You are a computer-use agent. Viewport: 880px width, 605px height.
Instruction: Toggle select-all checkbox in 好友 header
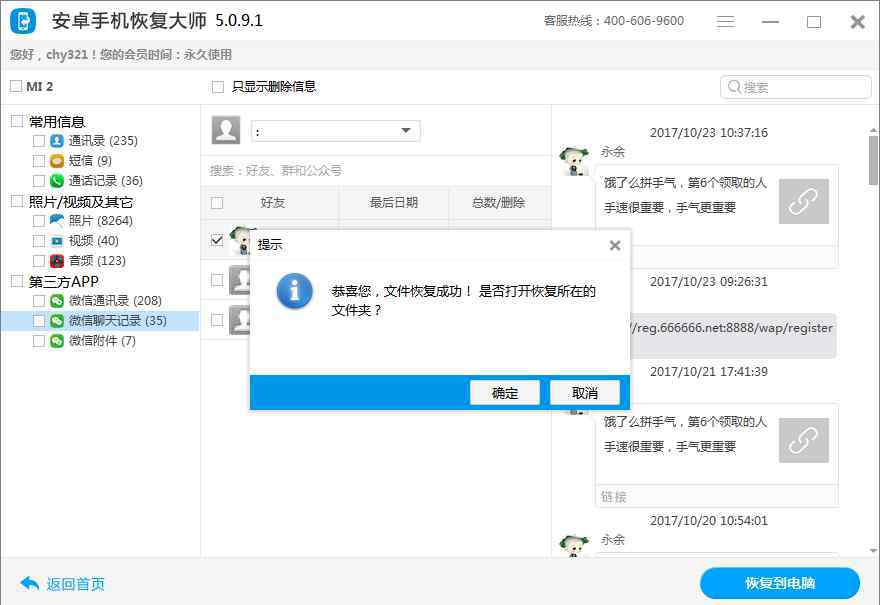[x=217, y=203]
